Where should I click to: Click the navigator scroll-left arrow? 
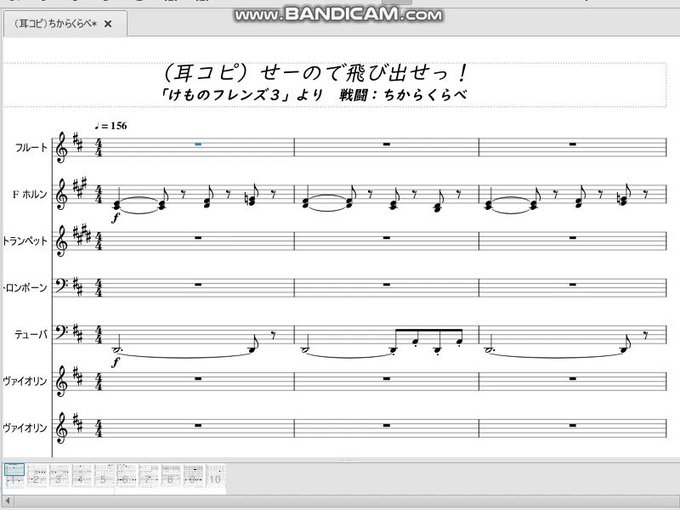pos(7,500)
